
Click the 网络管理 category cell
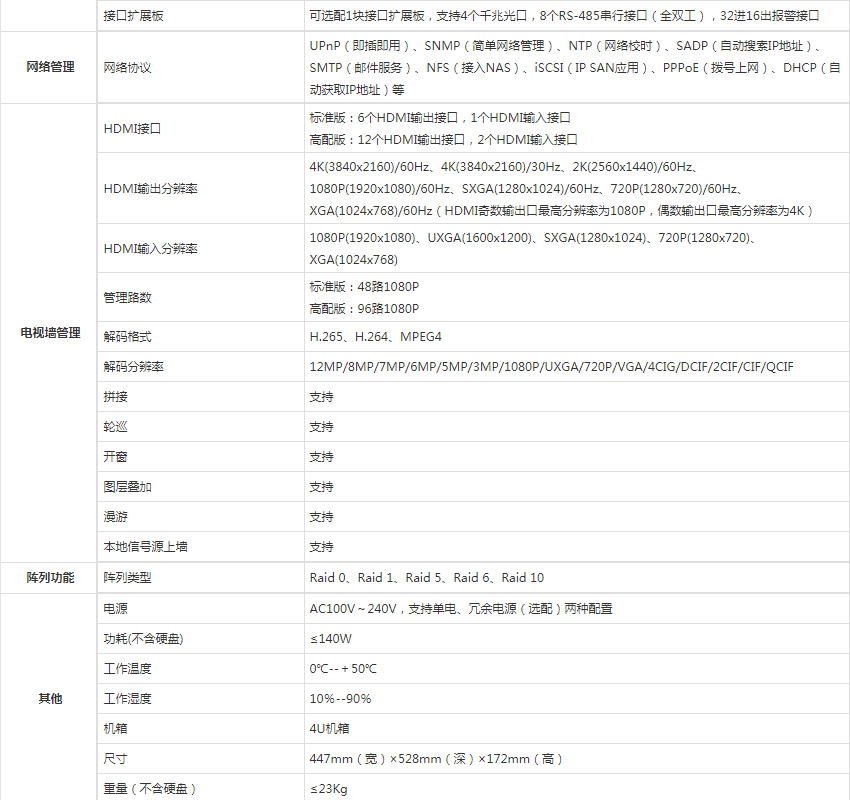click(49, 67)
